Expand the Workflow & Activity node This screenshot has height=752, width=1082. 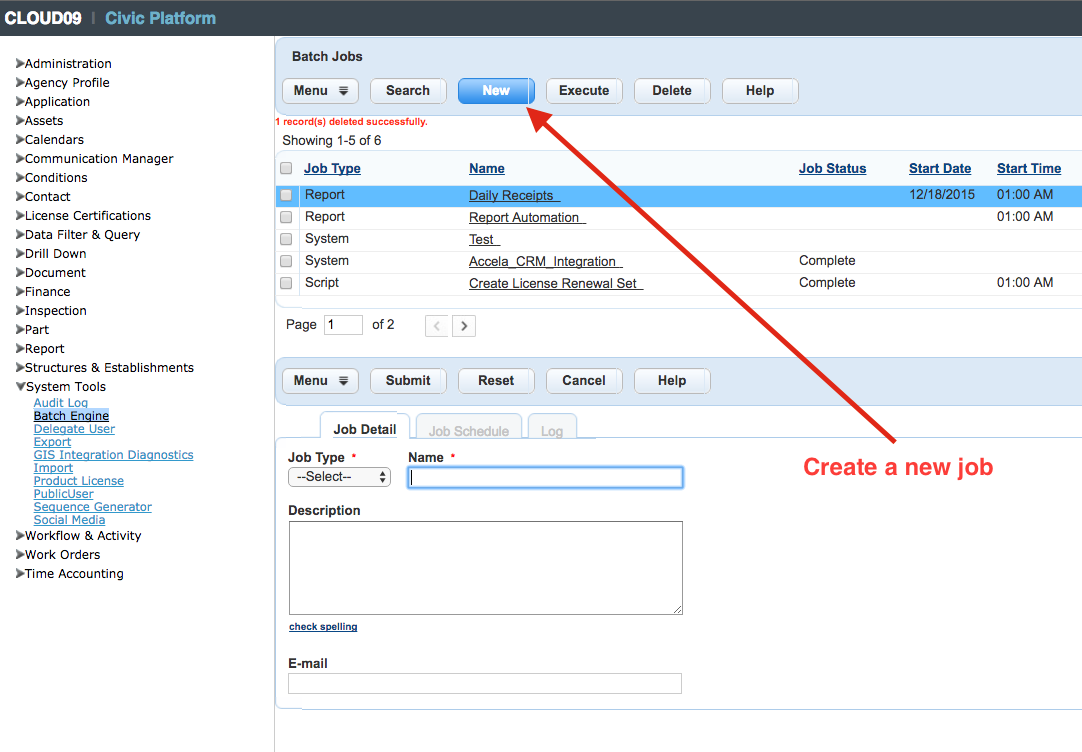[20, 536]
